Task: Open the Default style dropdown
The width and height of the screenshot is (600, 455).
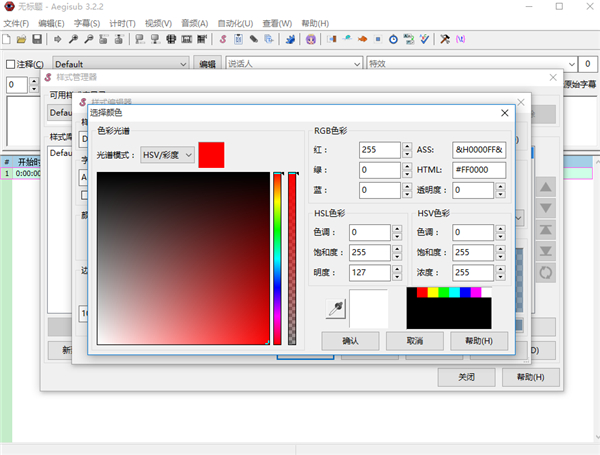Action: [122, 64]
